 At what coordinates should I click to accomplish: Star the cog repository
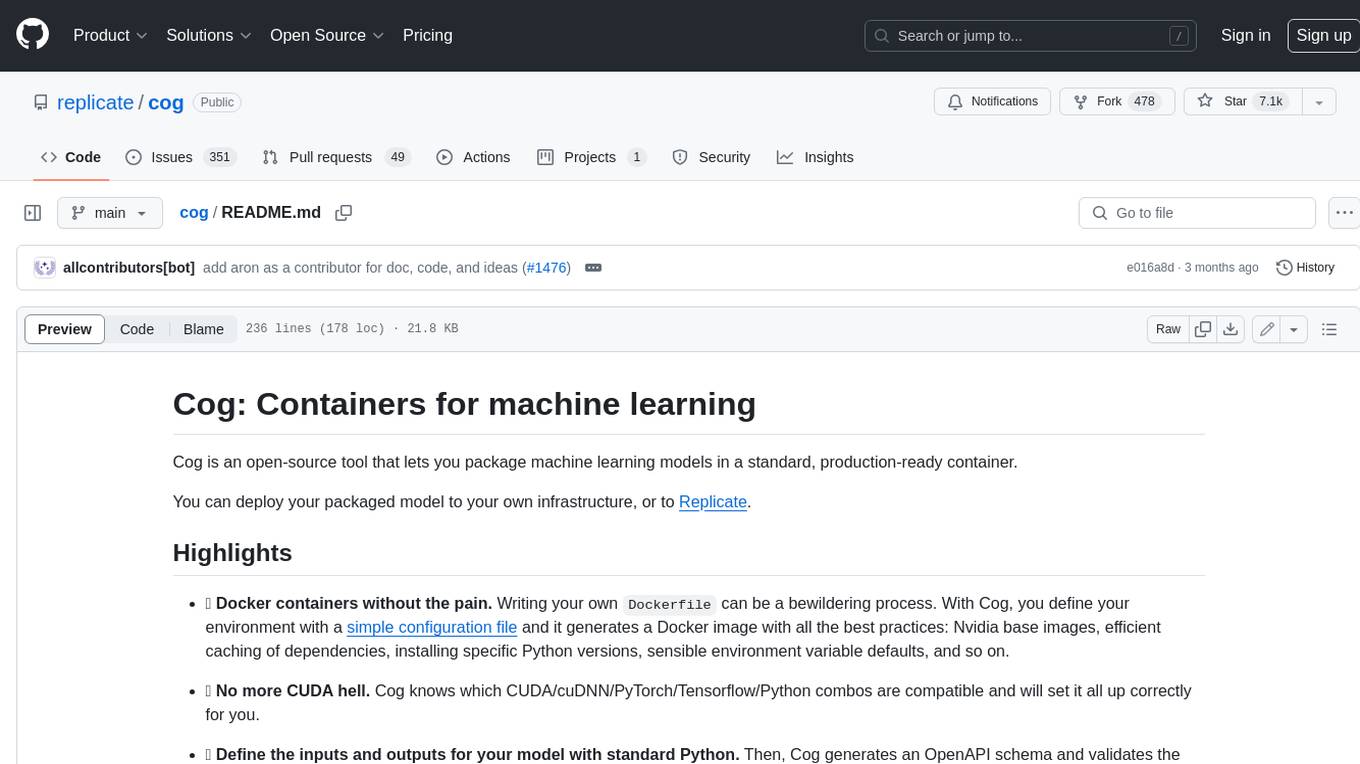[x=1243, y=101]
